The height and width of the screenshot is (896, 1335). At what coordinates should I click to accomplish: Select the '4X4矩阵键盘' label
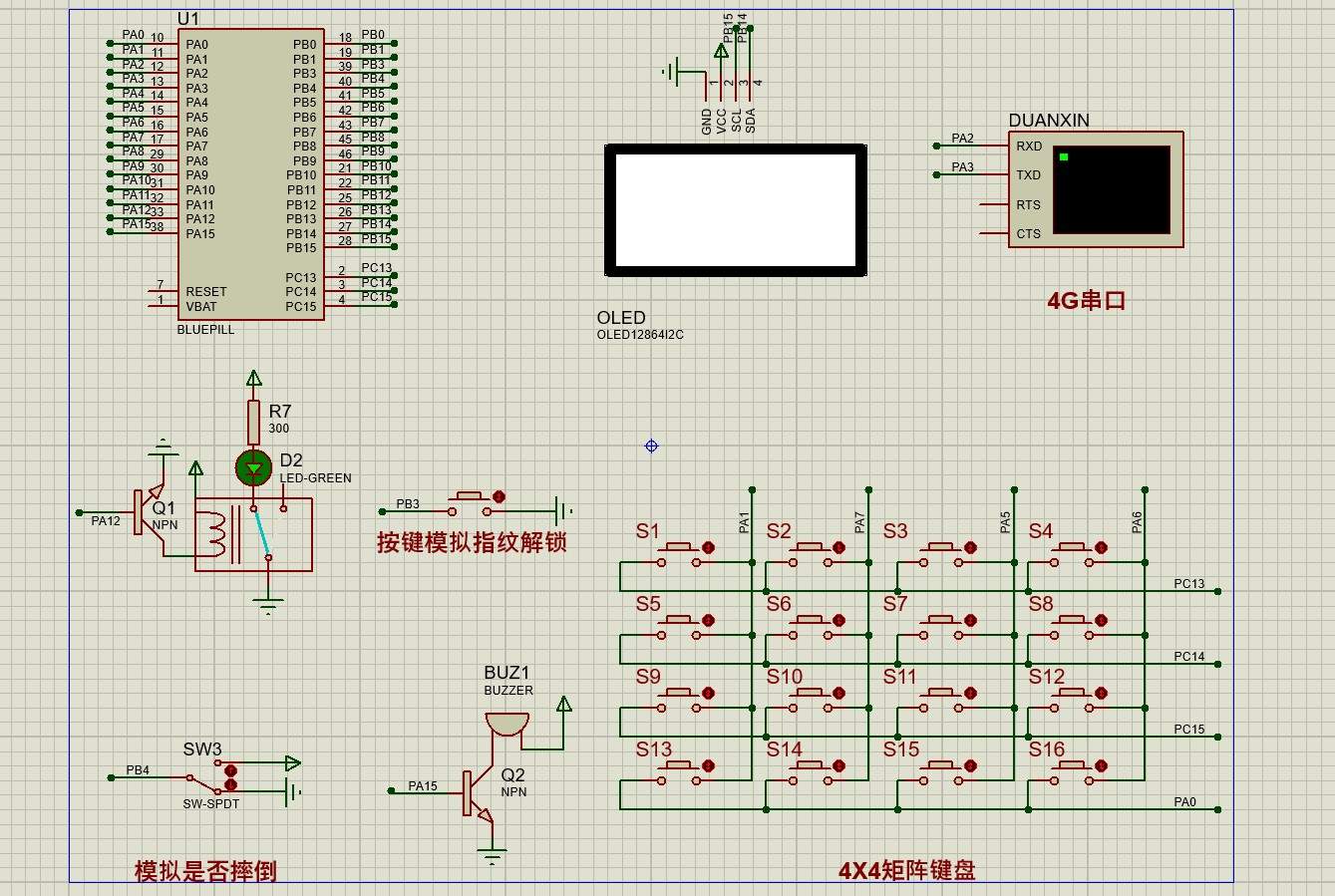click(x=906, y=870)
